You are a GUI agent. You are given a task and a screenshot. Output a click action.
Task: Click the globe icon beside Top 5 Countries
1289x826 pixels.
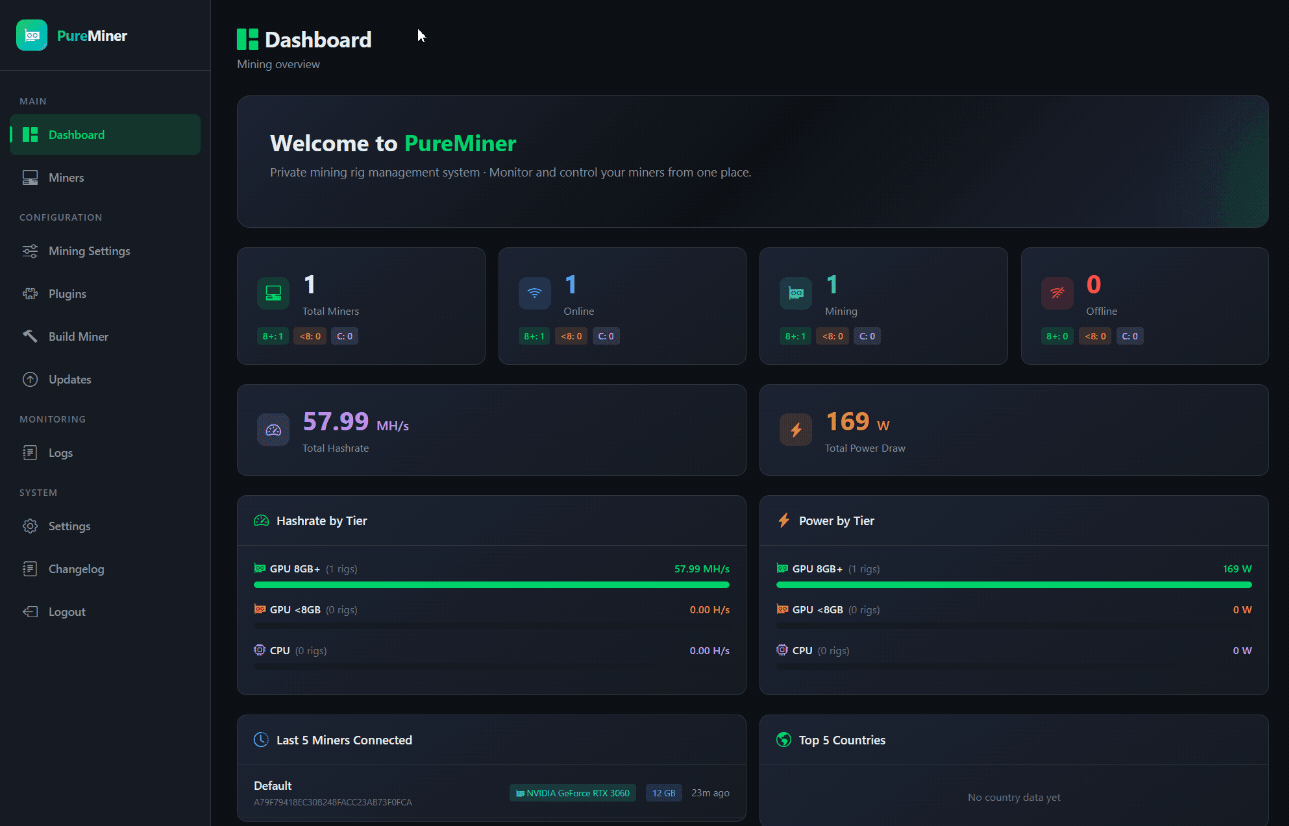(784, 740)
